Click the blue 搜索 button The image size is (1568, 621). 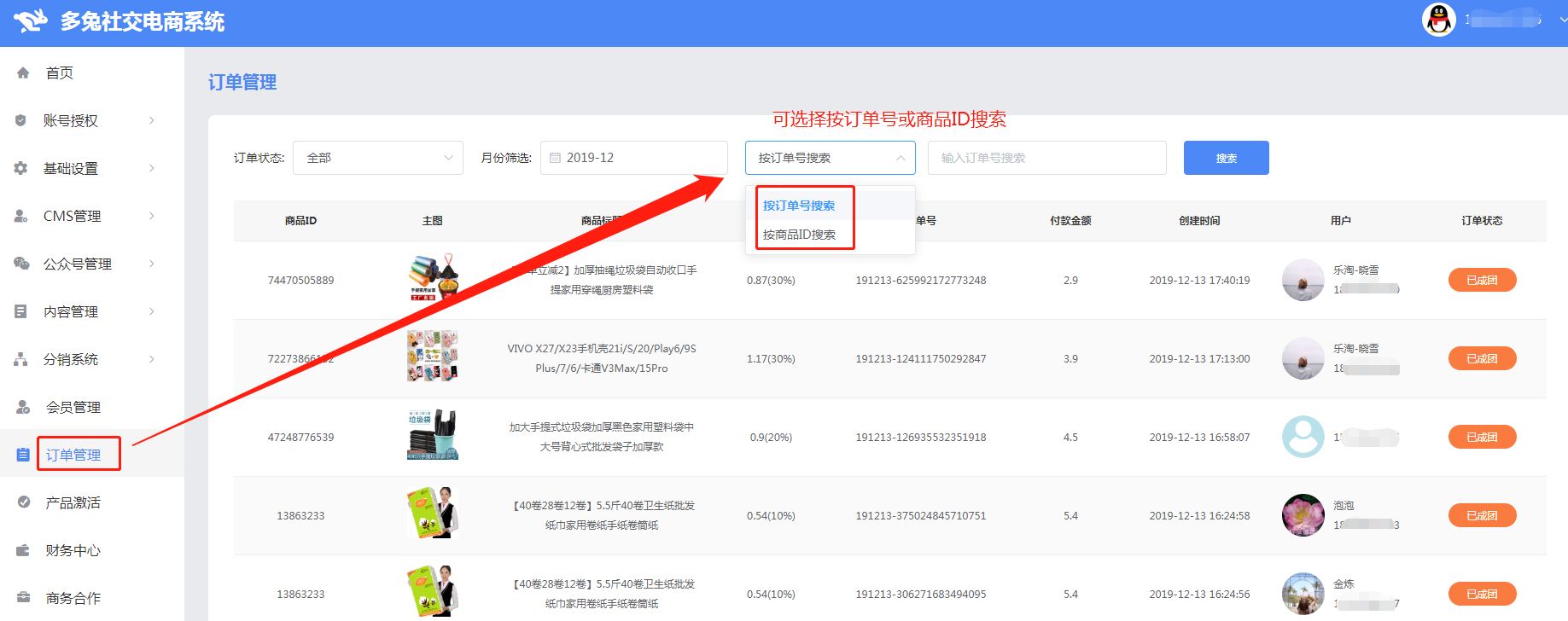(1226, 158)
